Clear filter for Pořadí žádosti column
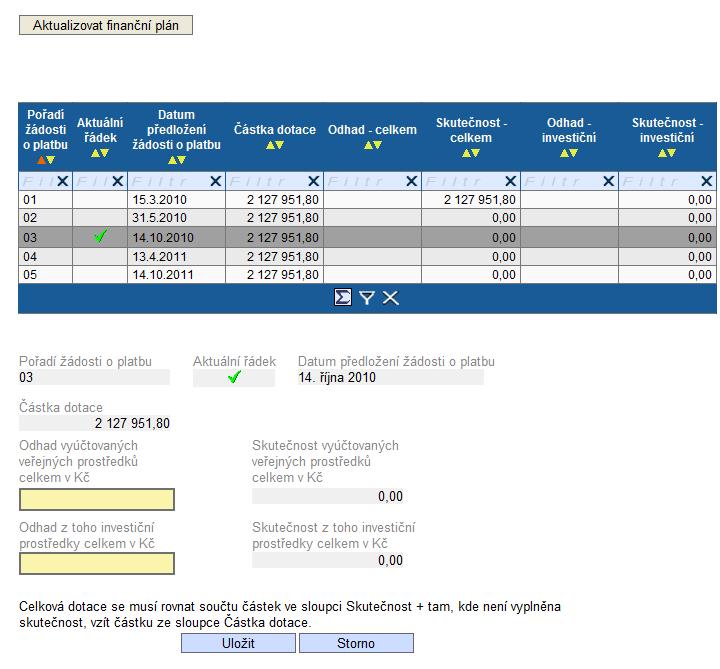The height and width of the screenshot is (669, 720). tap(63, 181)
